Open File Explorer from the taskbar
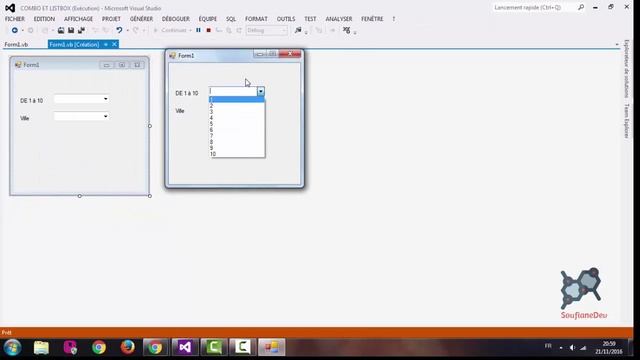Viewport: 640px width, 360px height. pos(41,348)
